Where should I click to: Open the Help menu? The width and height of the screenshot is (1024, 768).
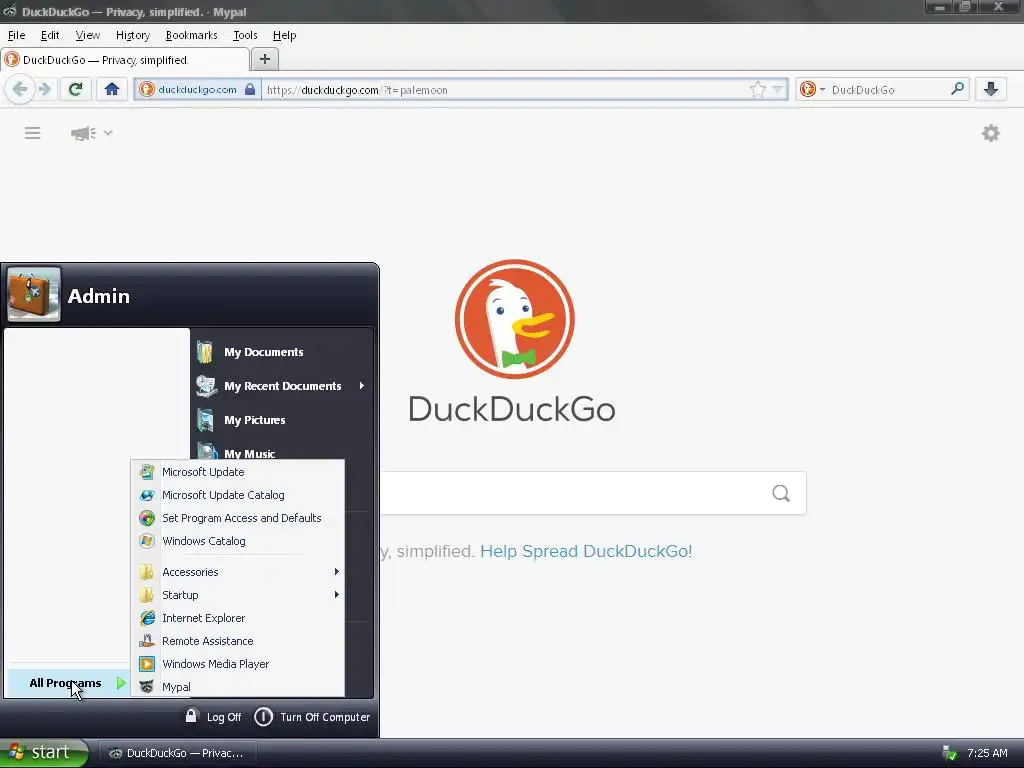284,35
